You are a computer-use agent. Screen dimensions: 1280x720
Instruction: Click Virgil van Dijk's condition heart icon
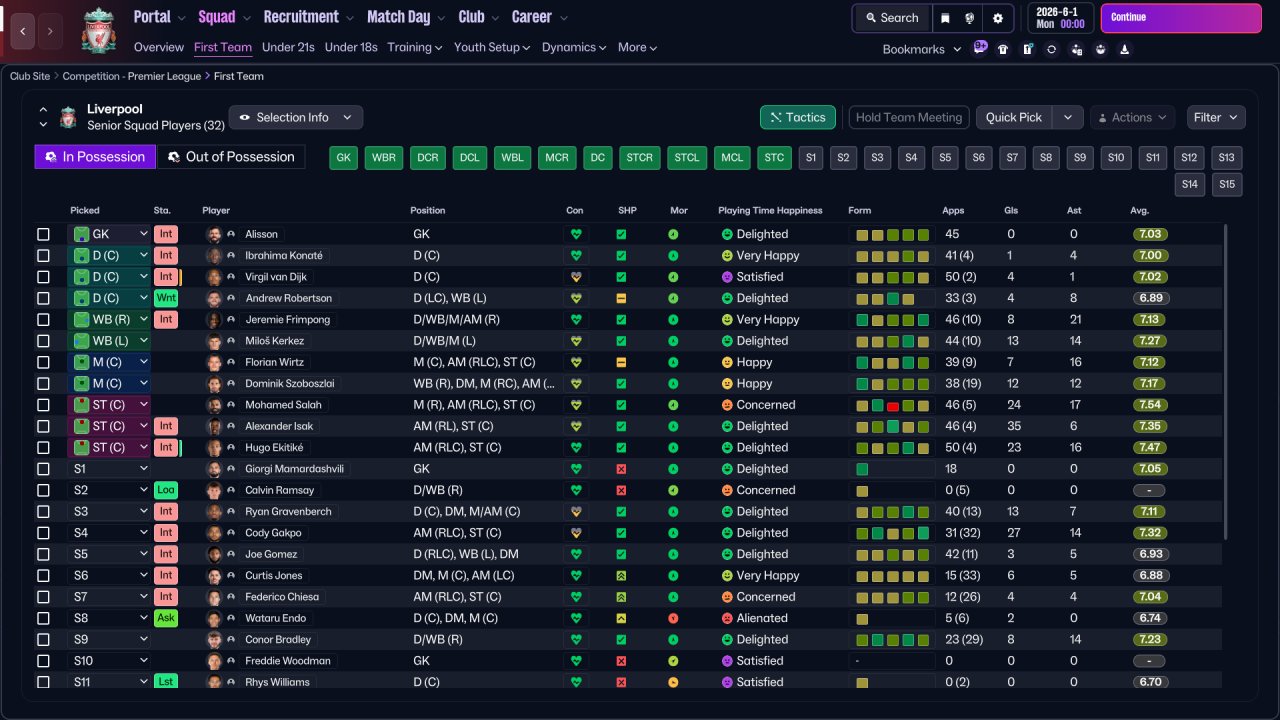click(575, 277)
